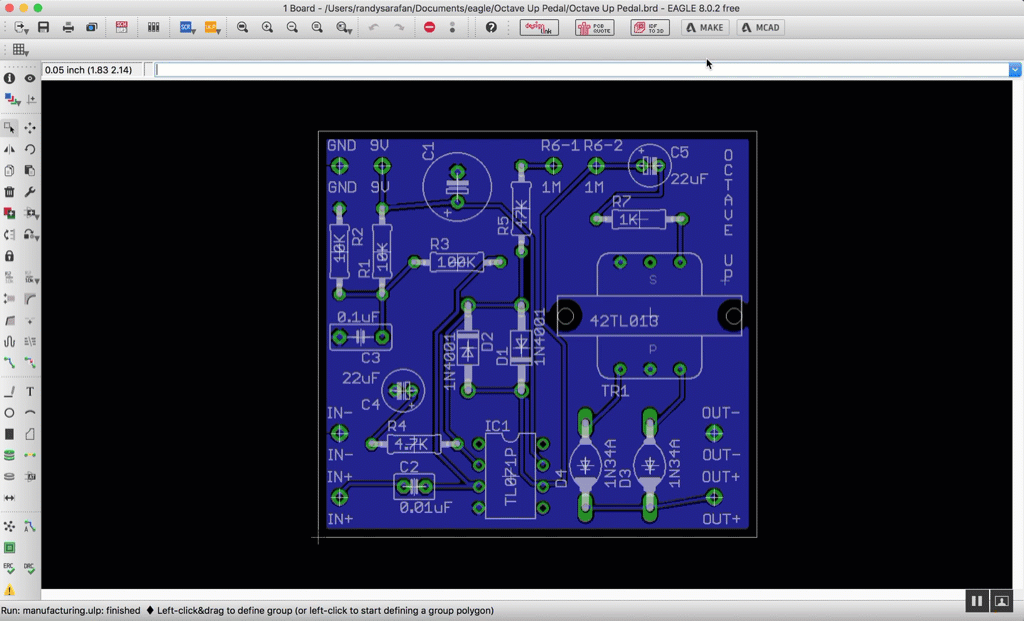1024x621 pixels.
Task: Click the Print icon in toolbar
Action: pyautogui.click(x=68, y=27)
